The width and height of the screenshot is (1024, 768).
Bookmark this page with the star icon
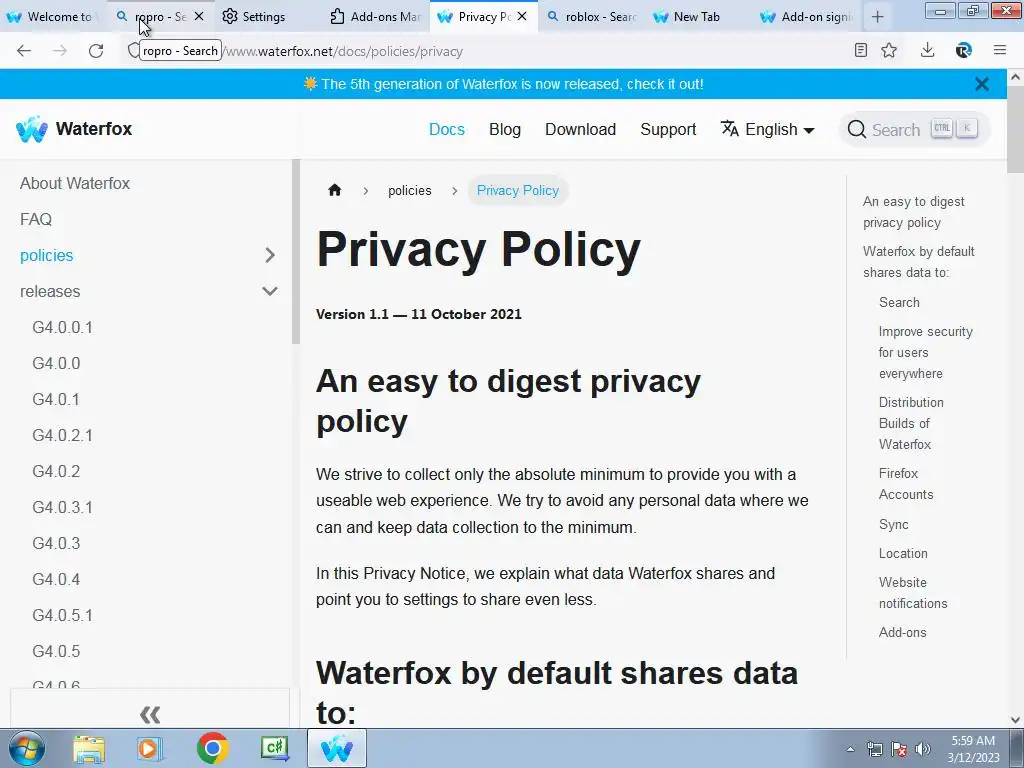889,50
